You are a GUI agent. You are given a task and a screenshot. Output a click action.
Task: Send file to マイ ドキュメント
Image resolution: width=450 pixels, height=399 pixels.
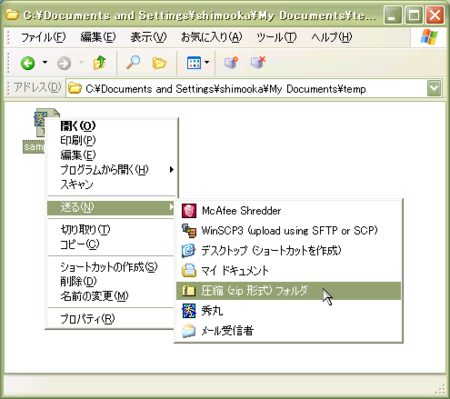point(288,271)
